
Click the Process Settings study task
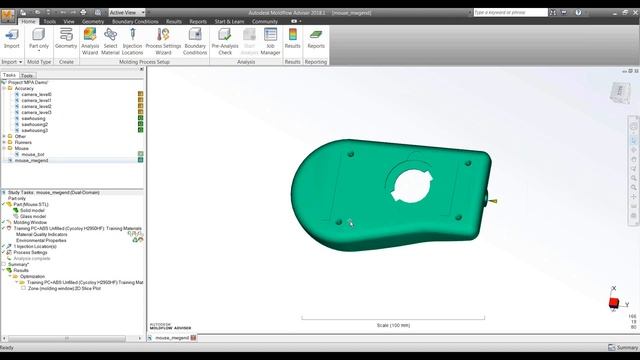pos(30,252)
